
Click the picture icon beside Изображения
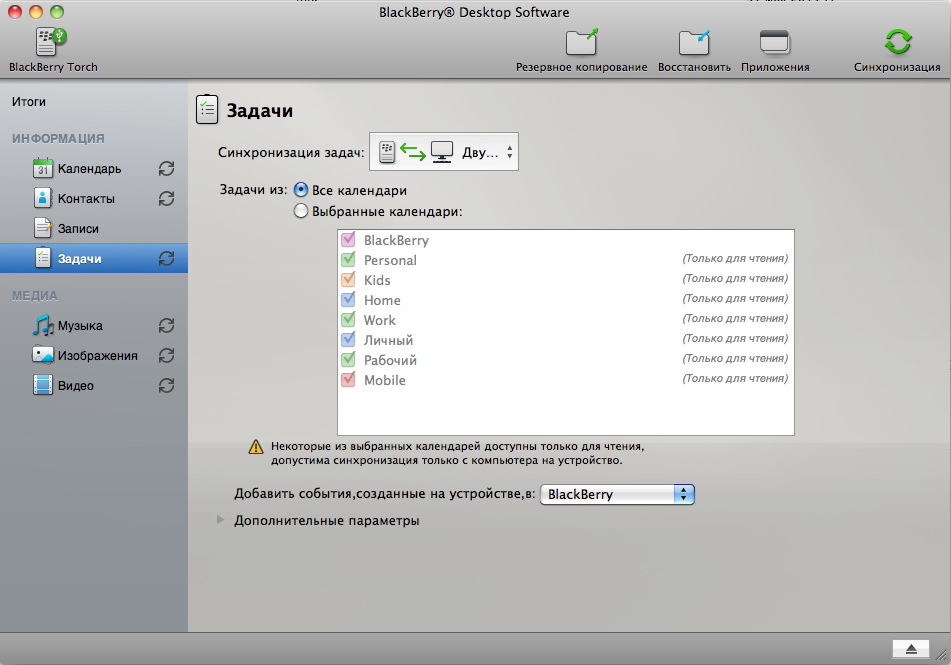coord(42,355)
